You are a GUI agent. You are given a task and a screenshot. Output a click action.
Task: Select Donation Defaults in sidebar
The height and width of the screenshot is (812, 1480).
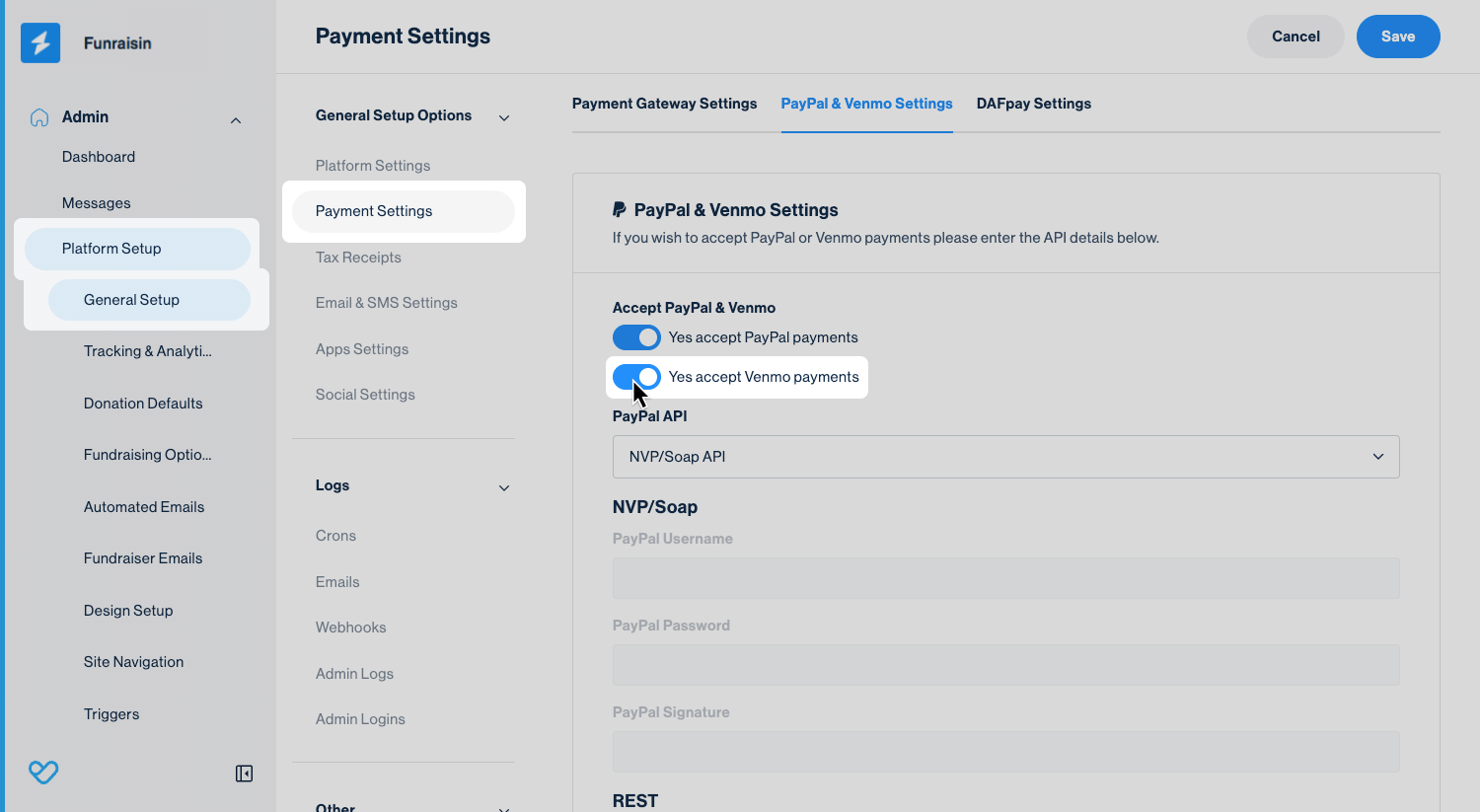(143, 404)
